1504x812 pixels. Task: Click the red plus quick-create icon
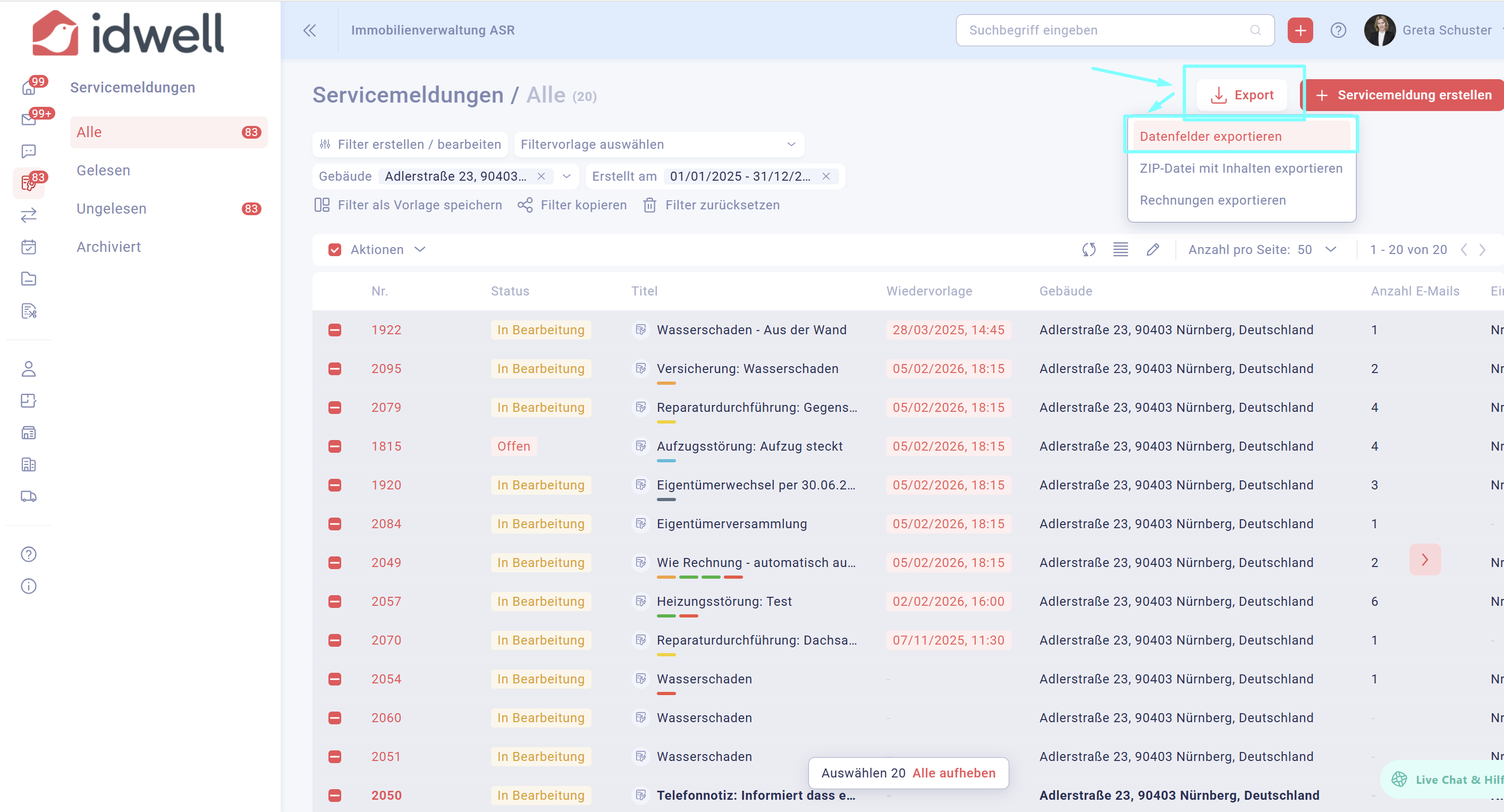[1299, 30]
